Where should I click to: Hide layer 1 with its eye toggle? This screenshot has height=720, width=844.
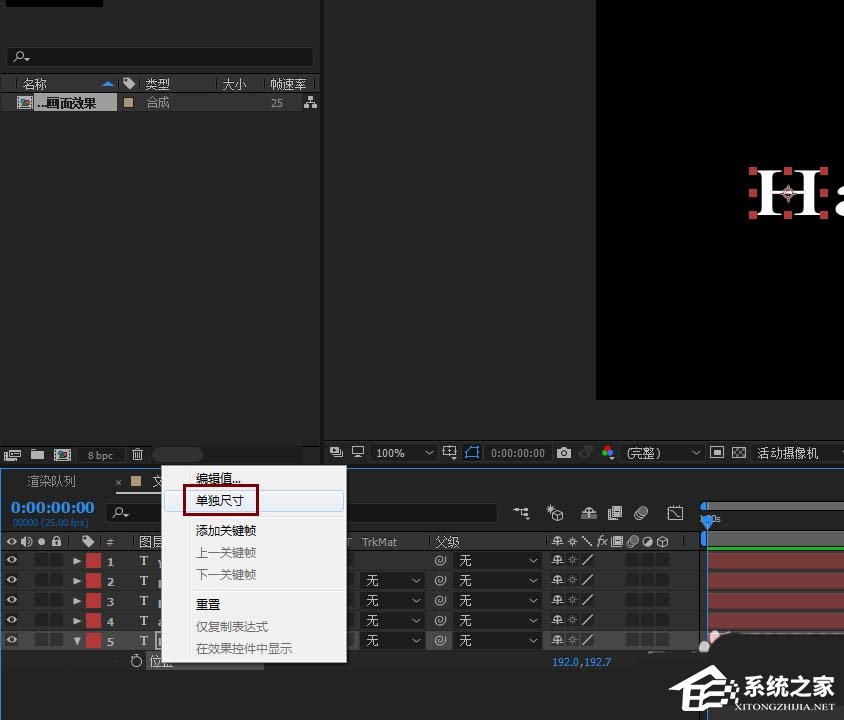coord(9,561)
